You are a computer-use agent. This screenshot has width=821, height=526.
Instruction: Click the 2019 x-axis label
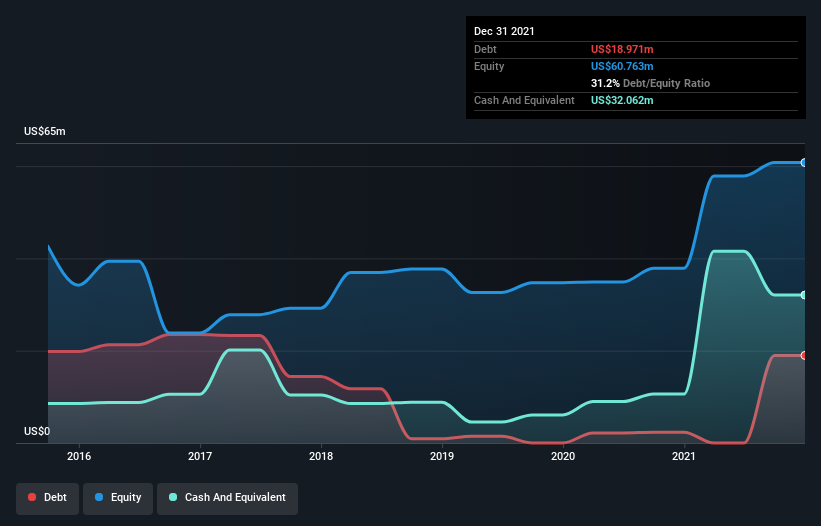(442, 456)
